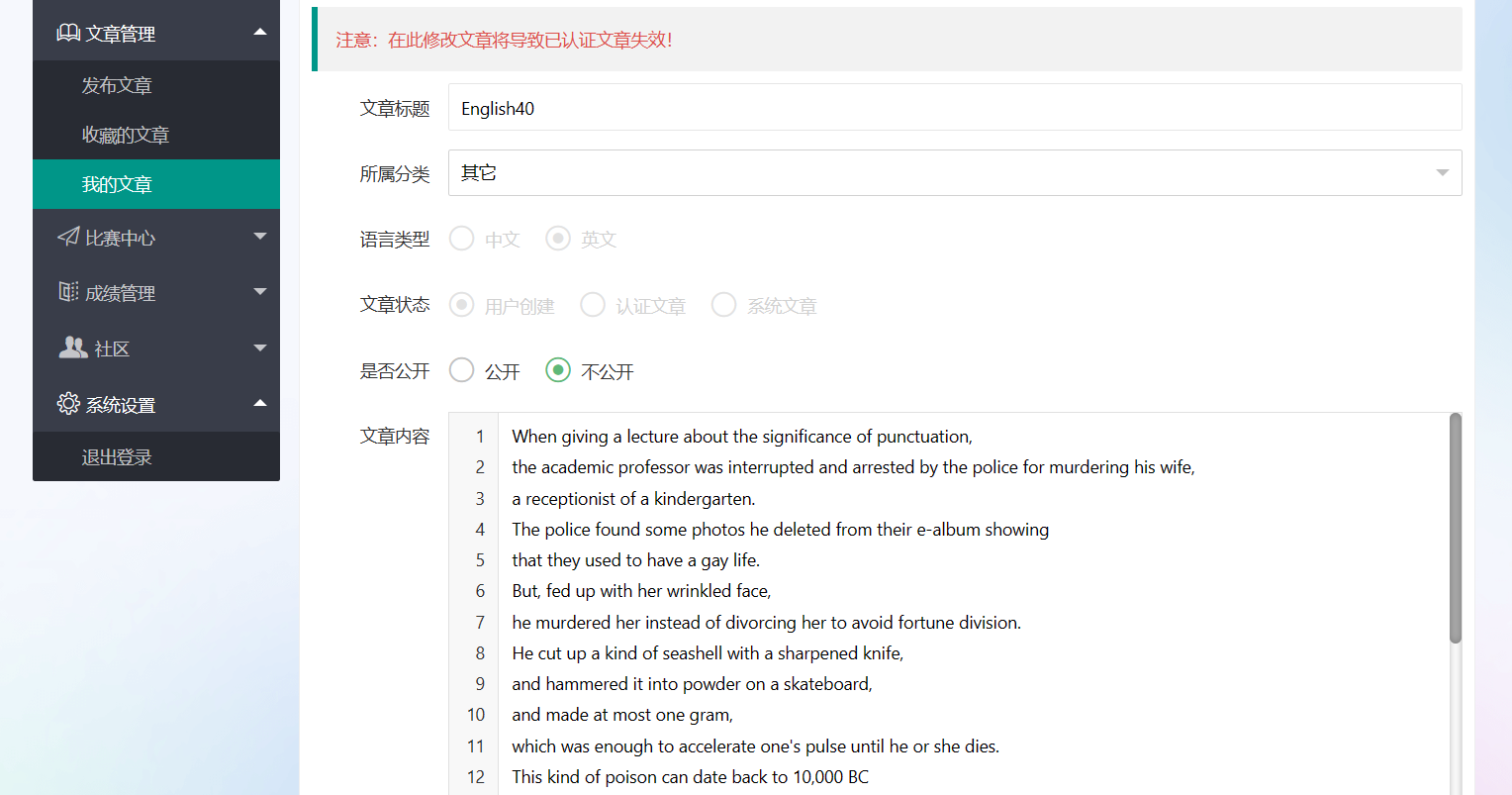Collapse the 系统设置 menu arrow
The image size is (1512, 795).
260,403
